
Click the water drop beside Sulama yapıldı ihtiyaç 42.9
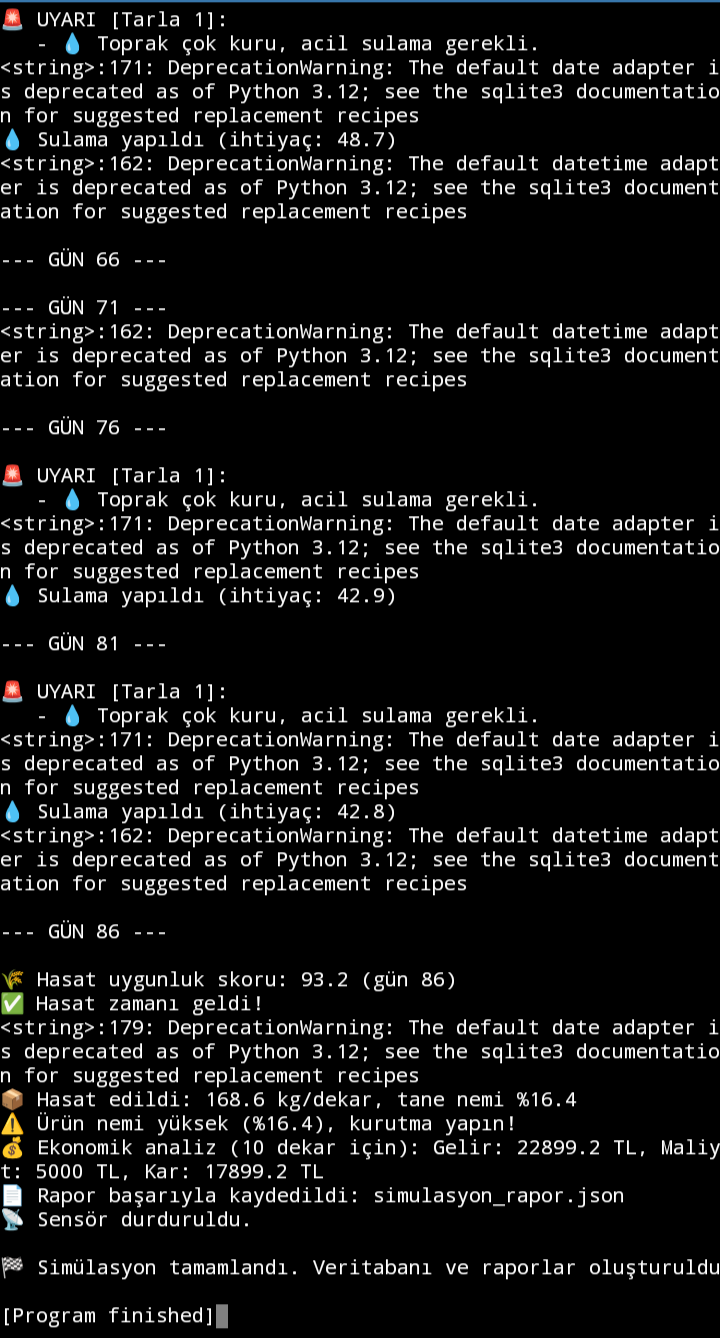12,596
